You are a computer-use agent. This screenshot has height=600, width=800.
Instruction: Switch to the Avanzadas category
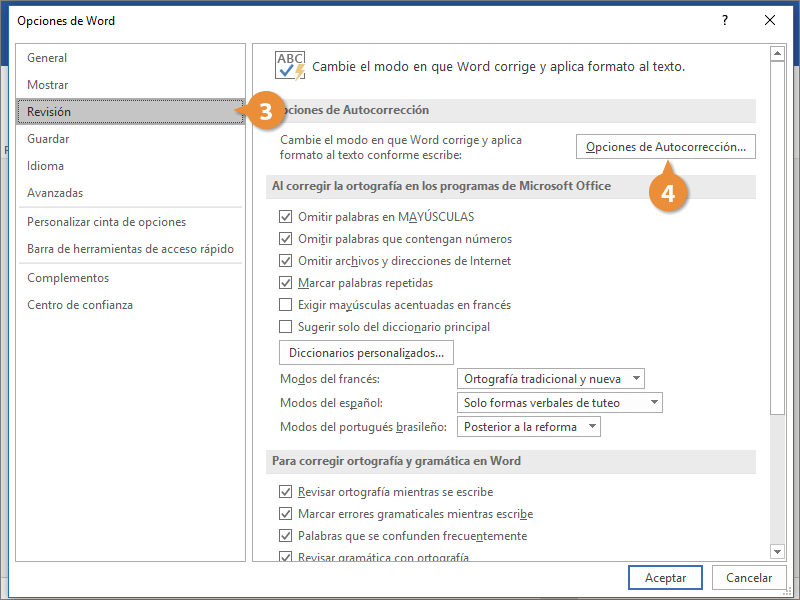point(55,193)
